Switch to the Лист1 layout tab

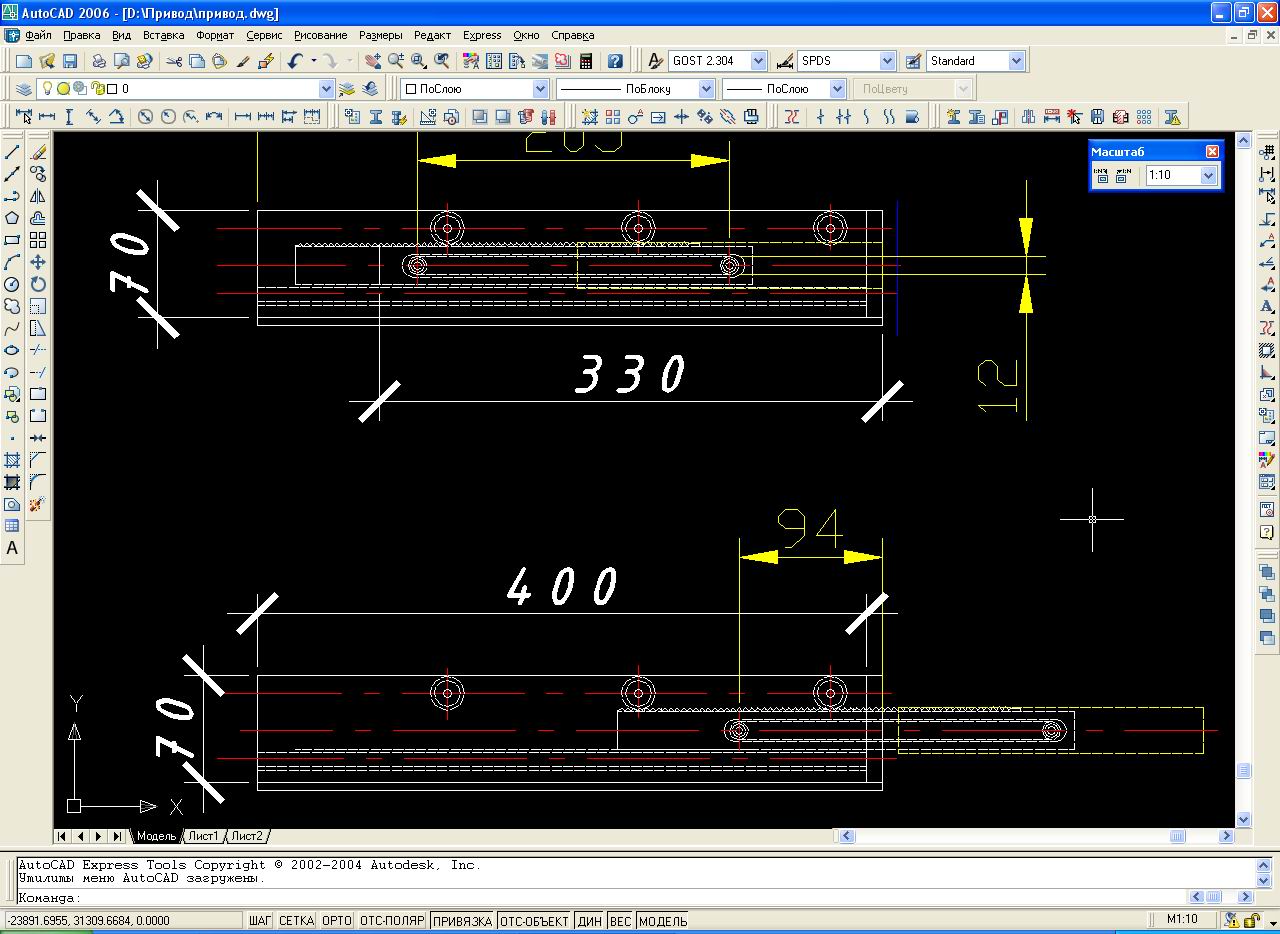pos(203,836)
